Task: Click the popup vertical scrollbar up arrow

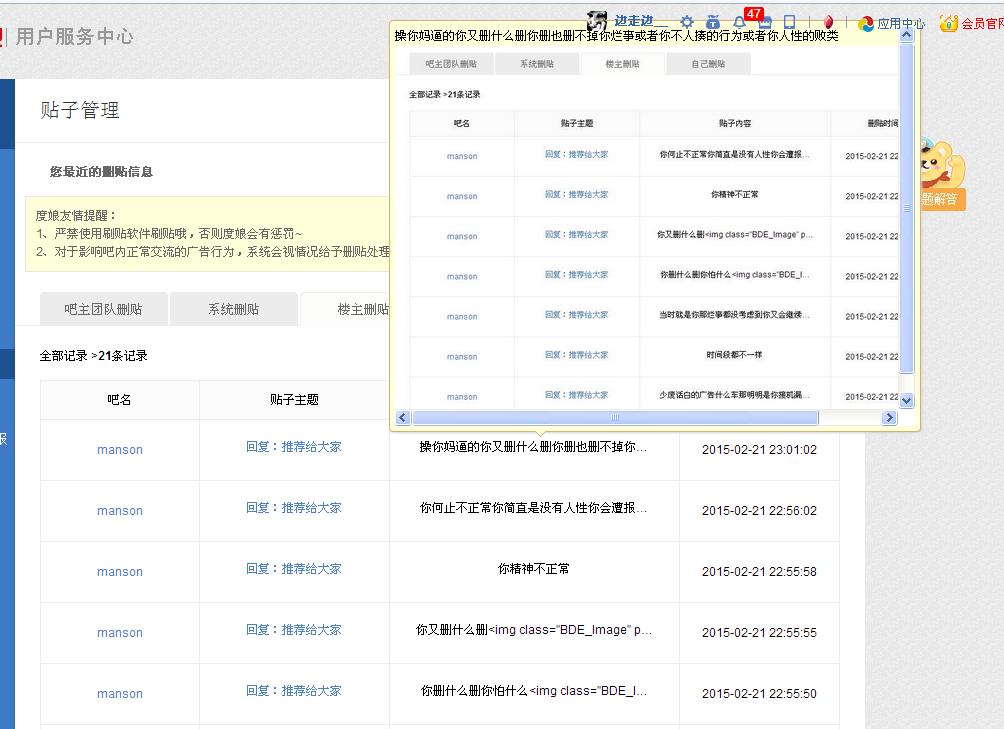Action: (906, 35)
